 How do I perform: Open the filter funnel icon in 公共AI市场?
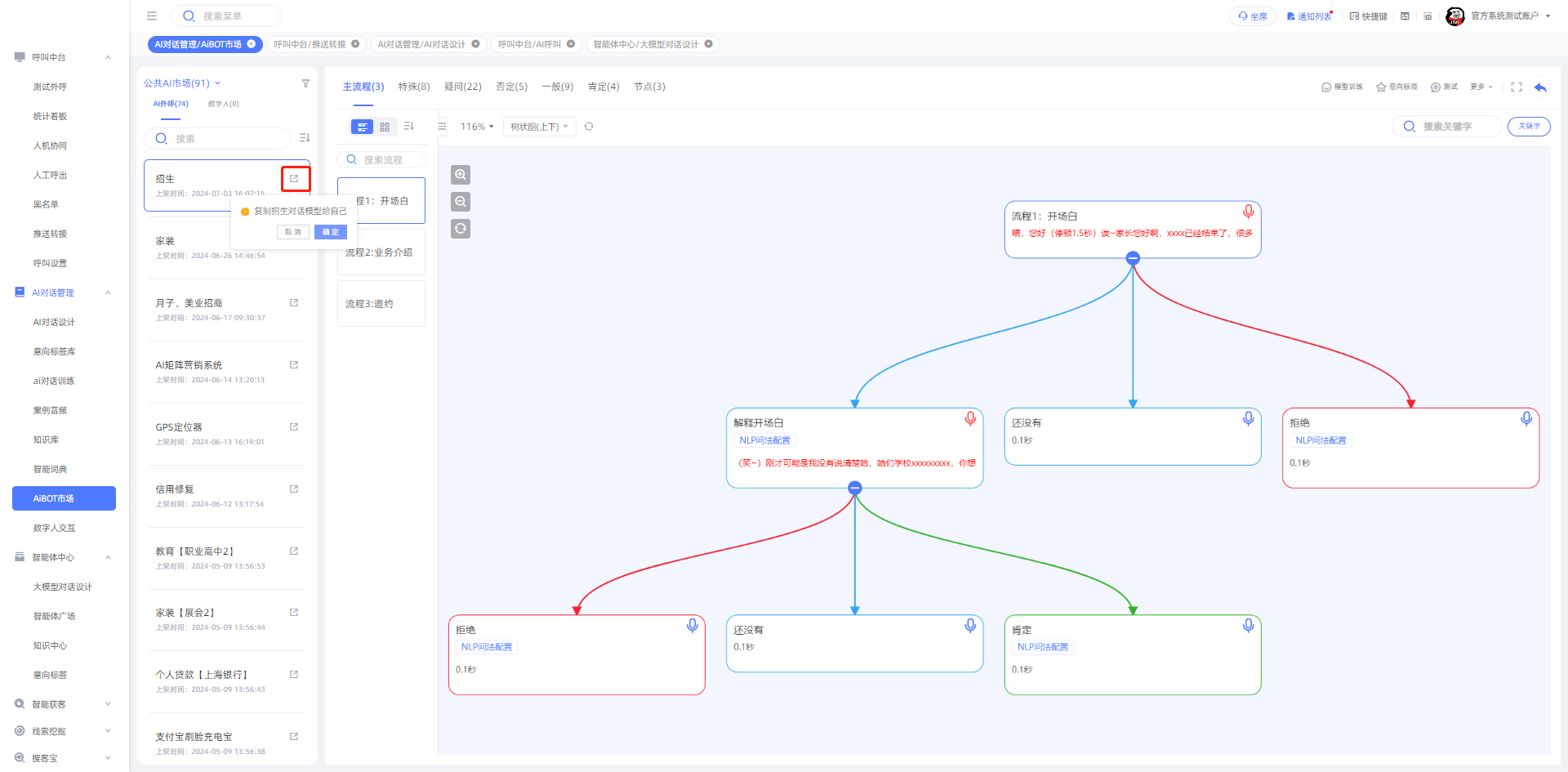point(305,83)
